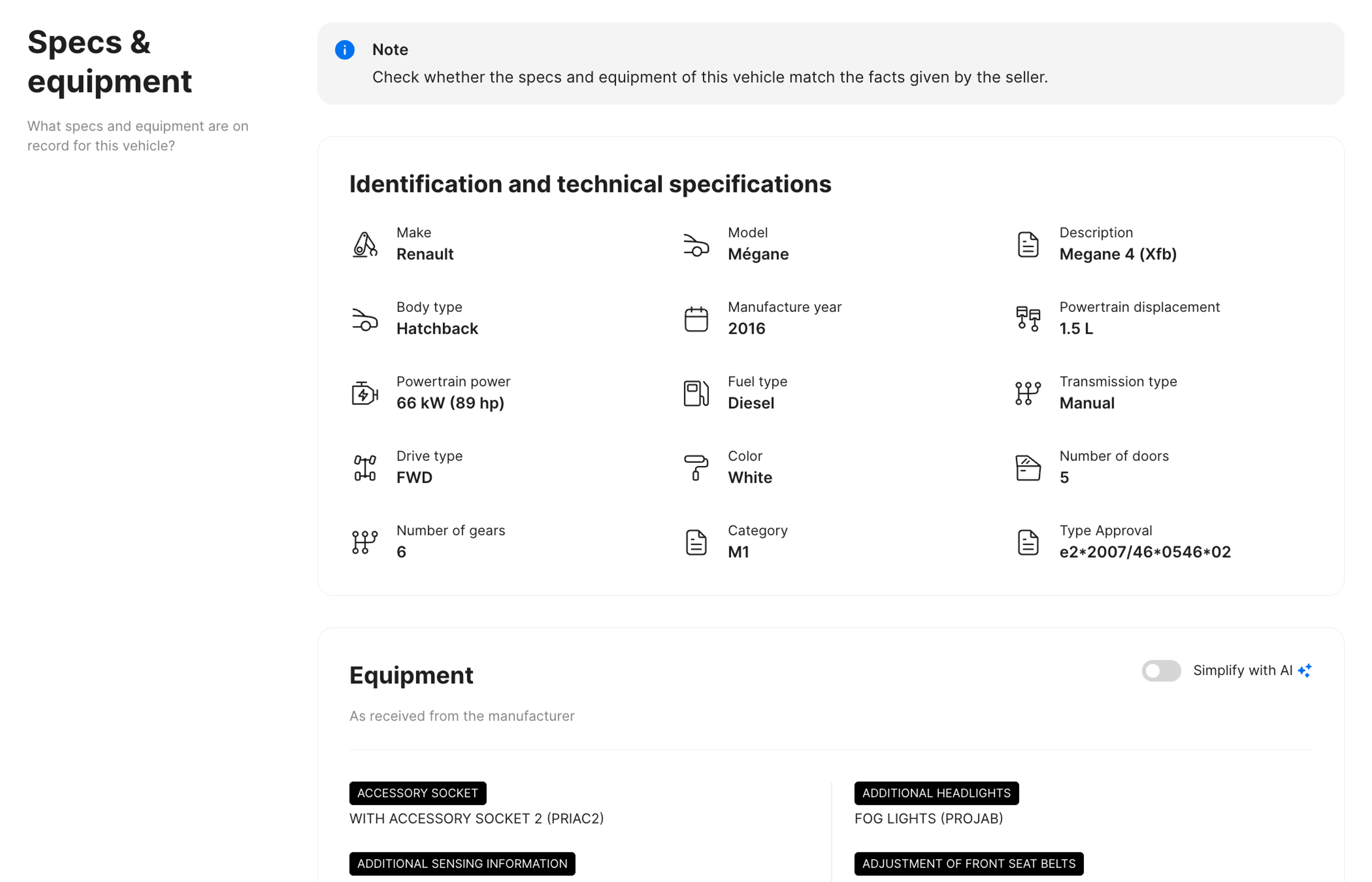Viewport: 1372px width, 882px height.
Task: Click the Color paint roller icon
Action: [x=696, y=468]
